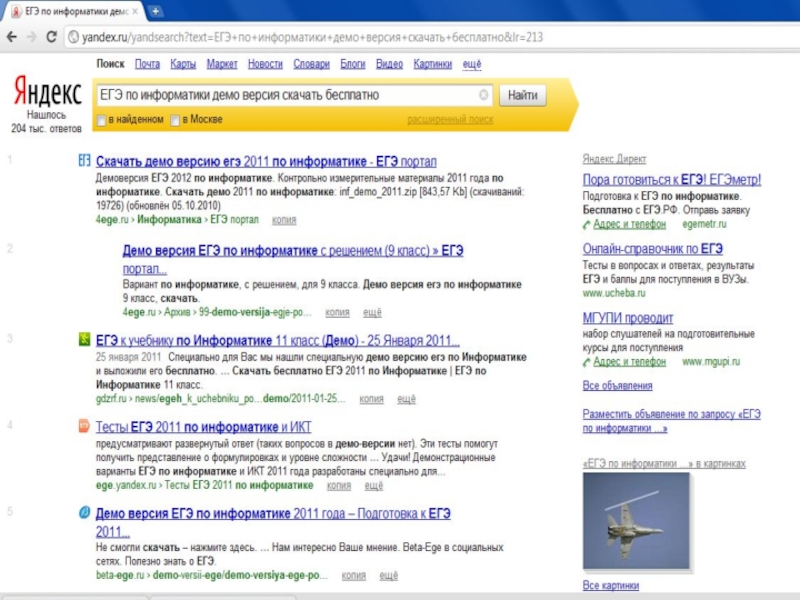The image size is (800, 600).
Task: Open ad 'Онлайн-справочник по ЕГЭ'
Action: point(653,249)
